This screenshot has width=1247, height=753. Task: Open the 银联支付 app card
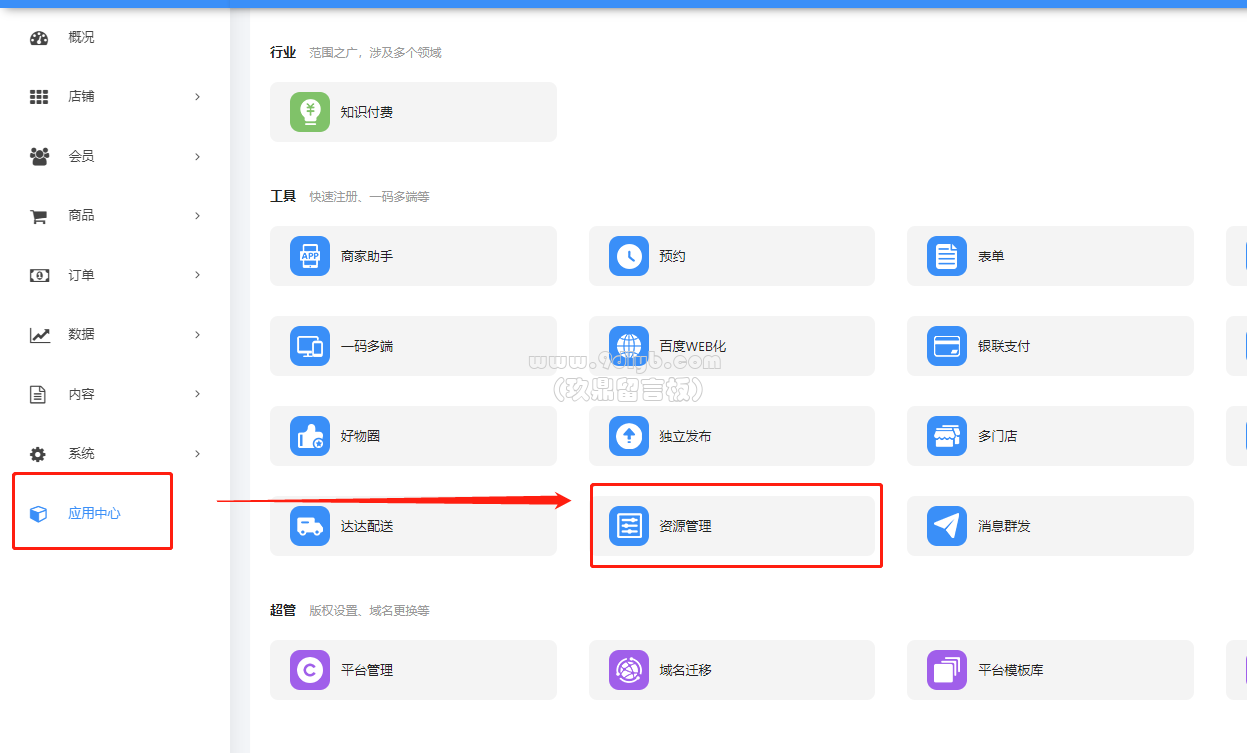1050,346
